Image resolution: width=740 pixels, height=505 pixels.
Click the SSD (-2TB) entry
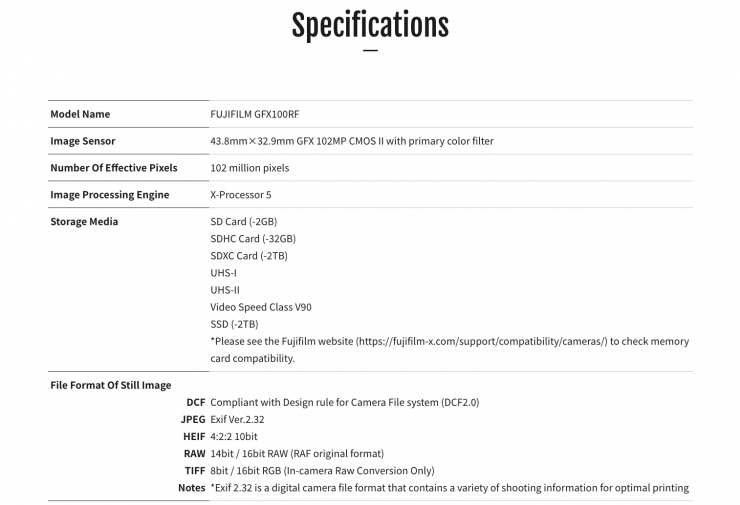point(234,324)
